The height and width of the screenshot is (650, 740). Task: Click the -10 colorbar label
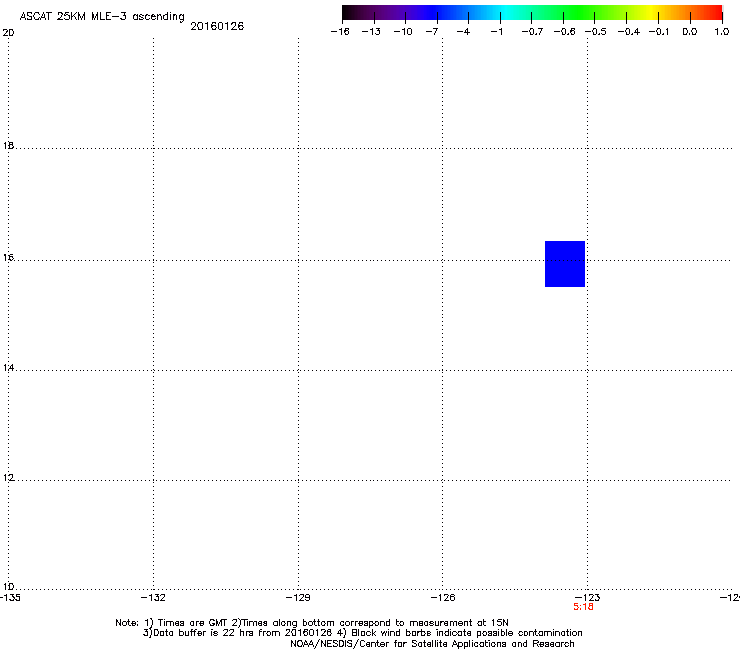tap(403, 32)
